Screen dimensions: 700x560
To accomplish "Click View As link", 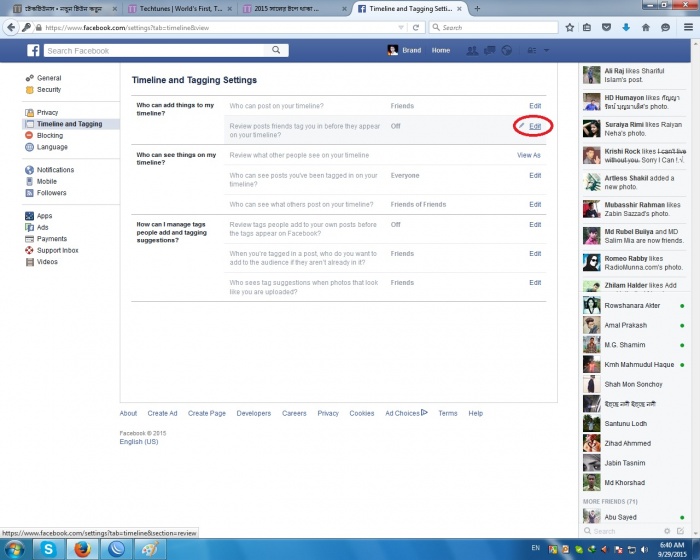I will 529,155.
